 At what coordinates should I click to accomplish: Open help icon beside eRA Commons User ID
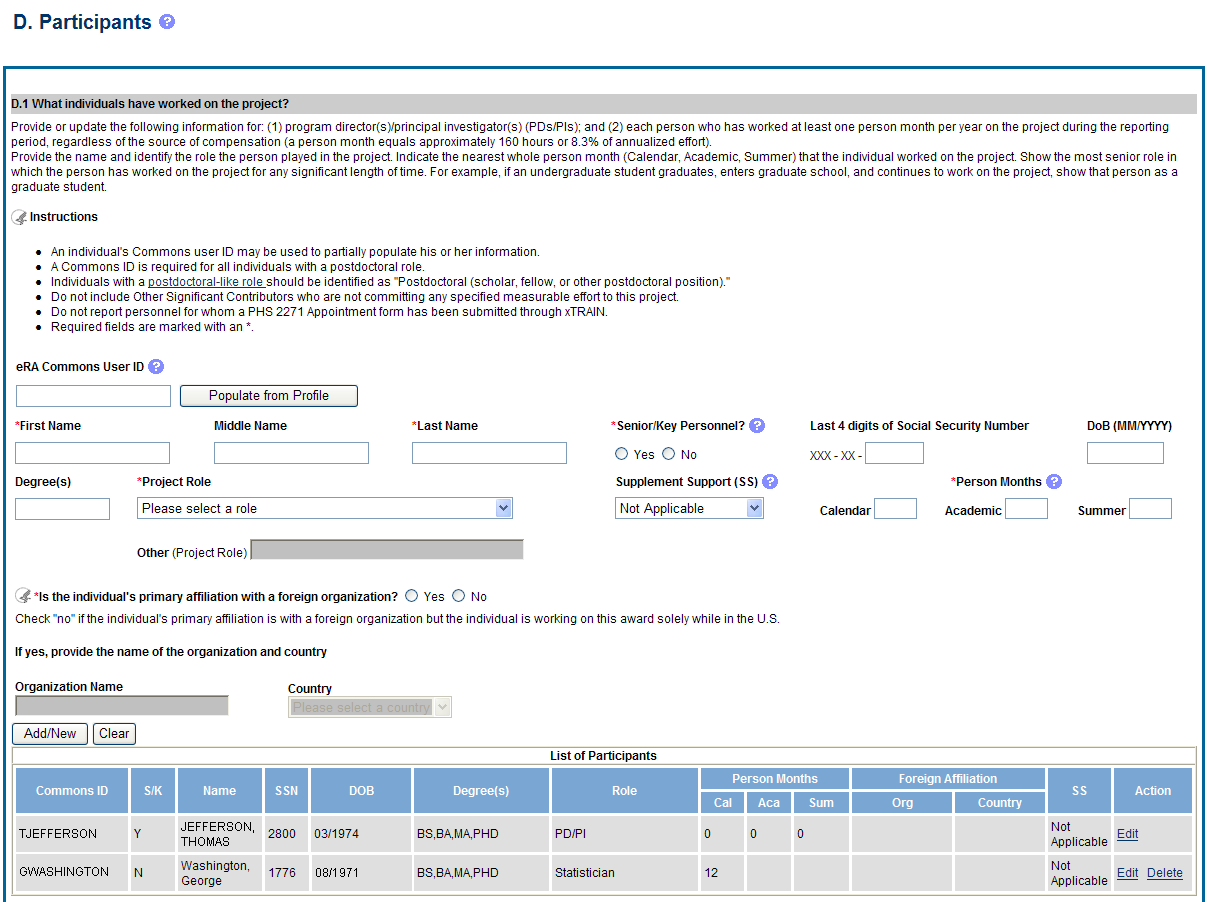[x=156, y=367]
